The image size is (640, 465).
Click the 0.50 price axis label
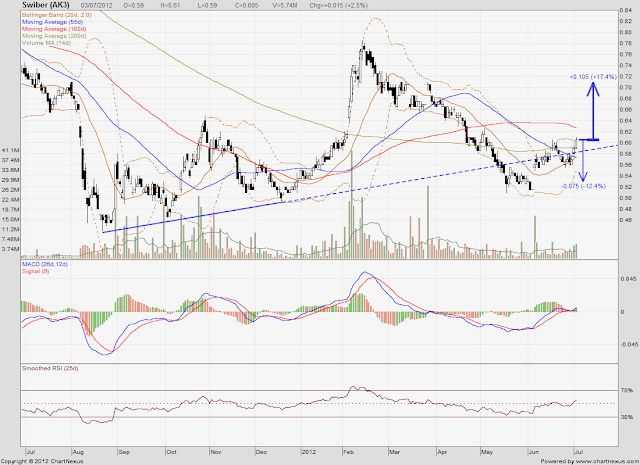pyautogui.click(x=626, y=198)
